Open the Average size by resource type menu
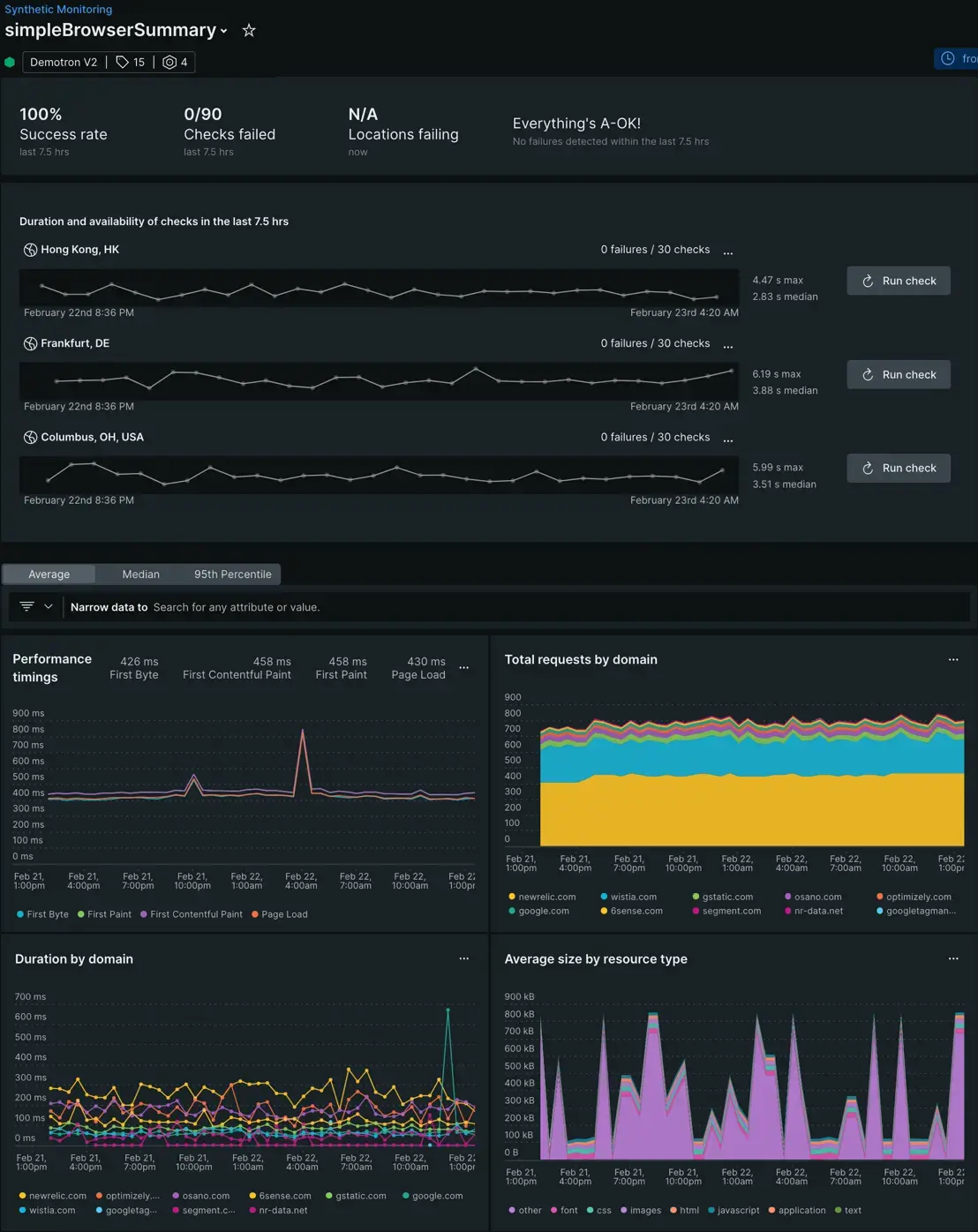 pyautogui.click(x=953, y=959)
